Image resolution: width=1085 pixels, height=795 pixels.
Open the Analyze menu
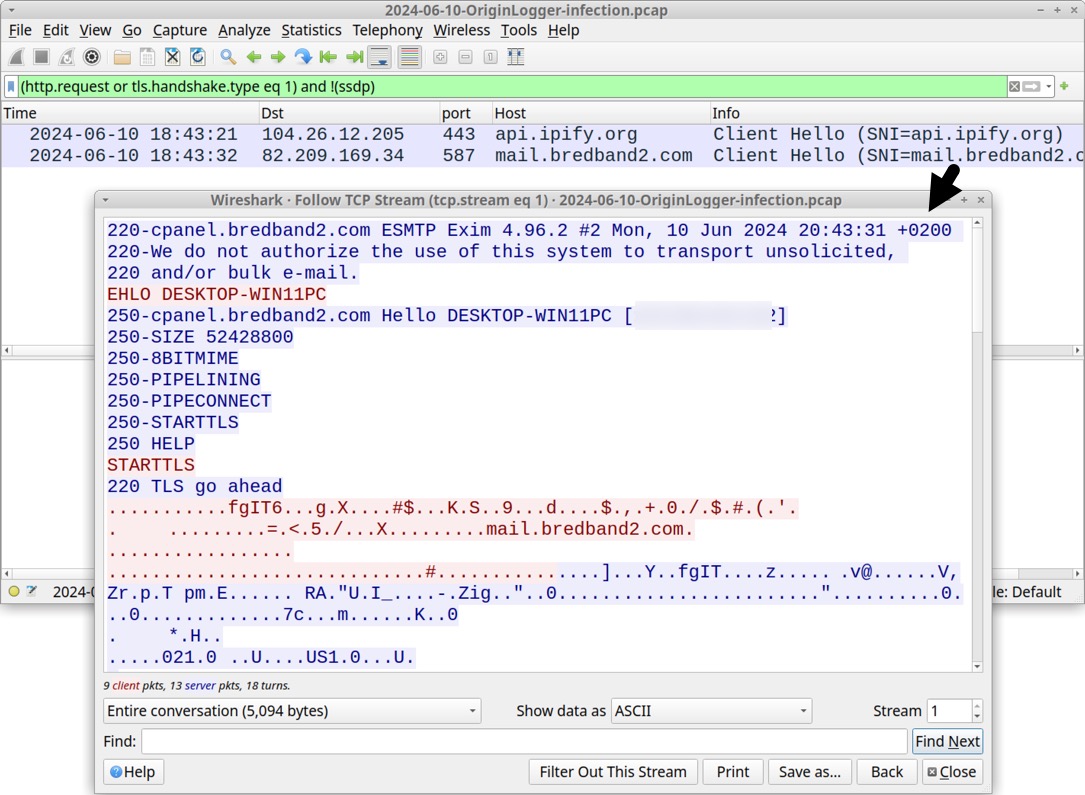tap(244, 30)
